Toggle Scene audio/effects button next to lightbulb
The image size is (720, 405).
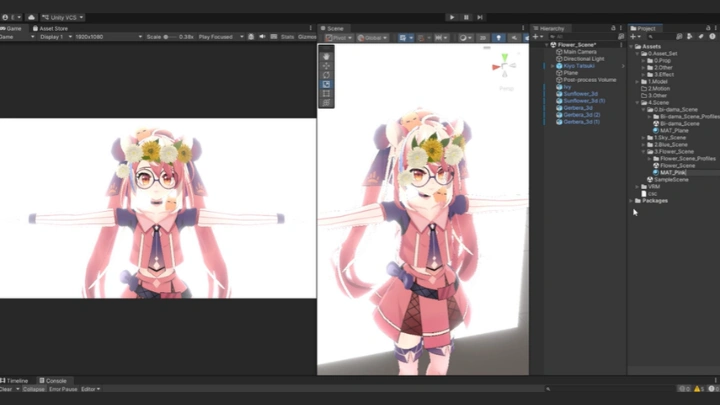tap(514, 38)
